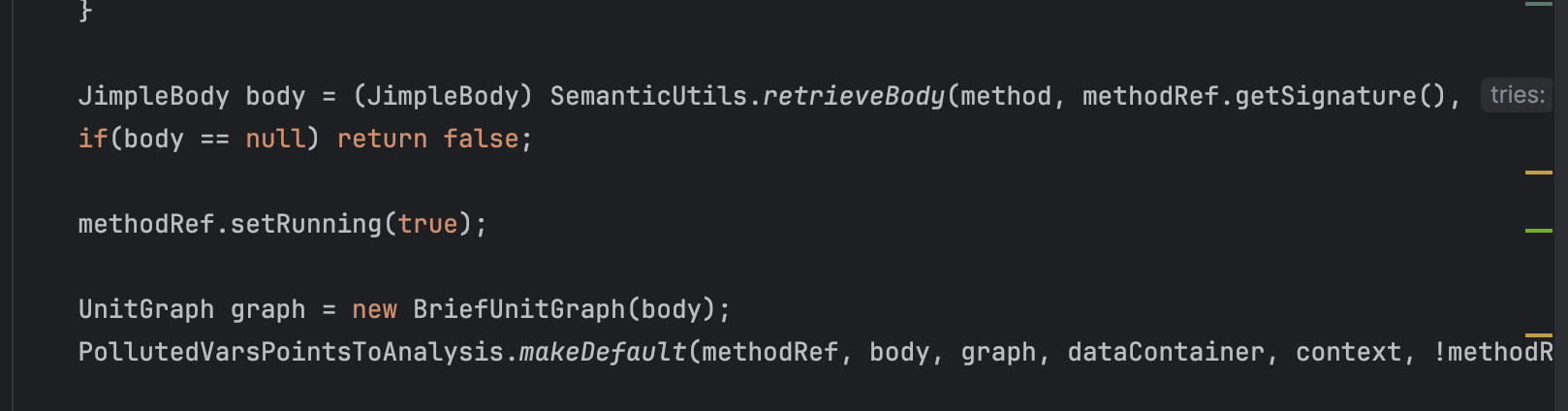Click the 'tries:' parameter inlay hint
The image size is (1568, 411).
[x=1518, y=95]
